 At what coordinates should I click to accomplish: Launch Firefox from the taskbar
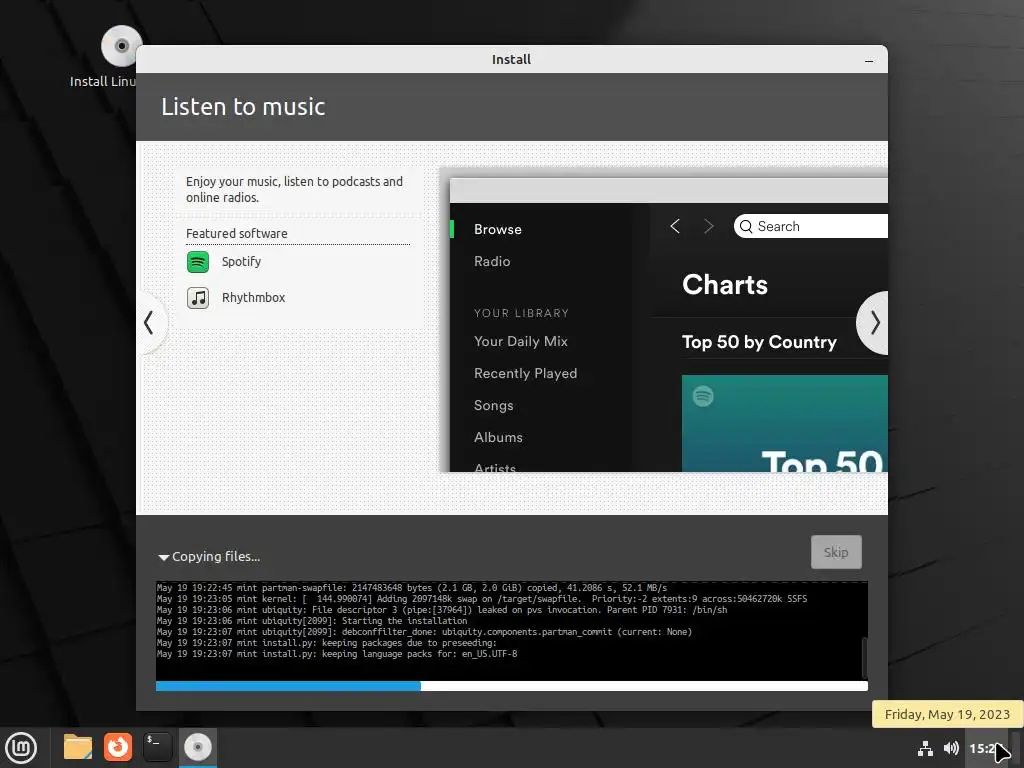click(118, 747)
